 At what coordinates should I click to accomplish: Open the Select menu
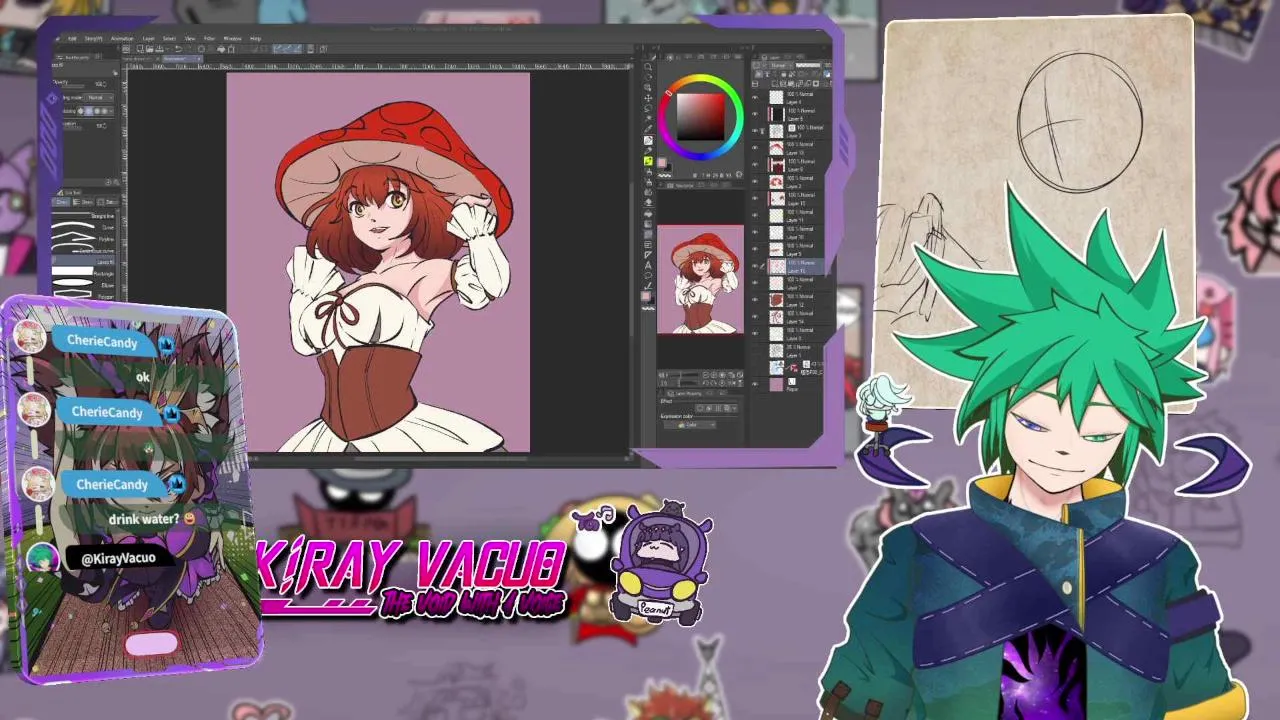169,38
